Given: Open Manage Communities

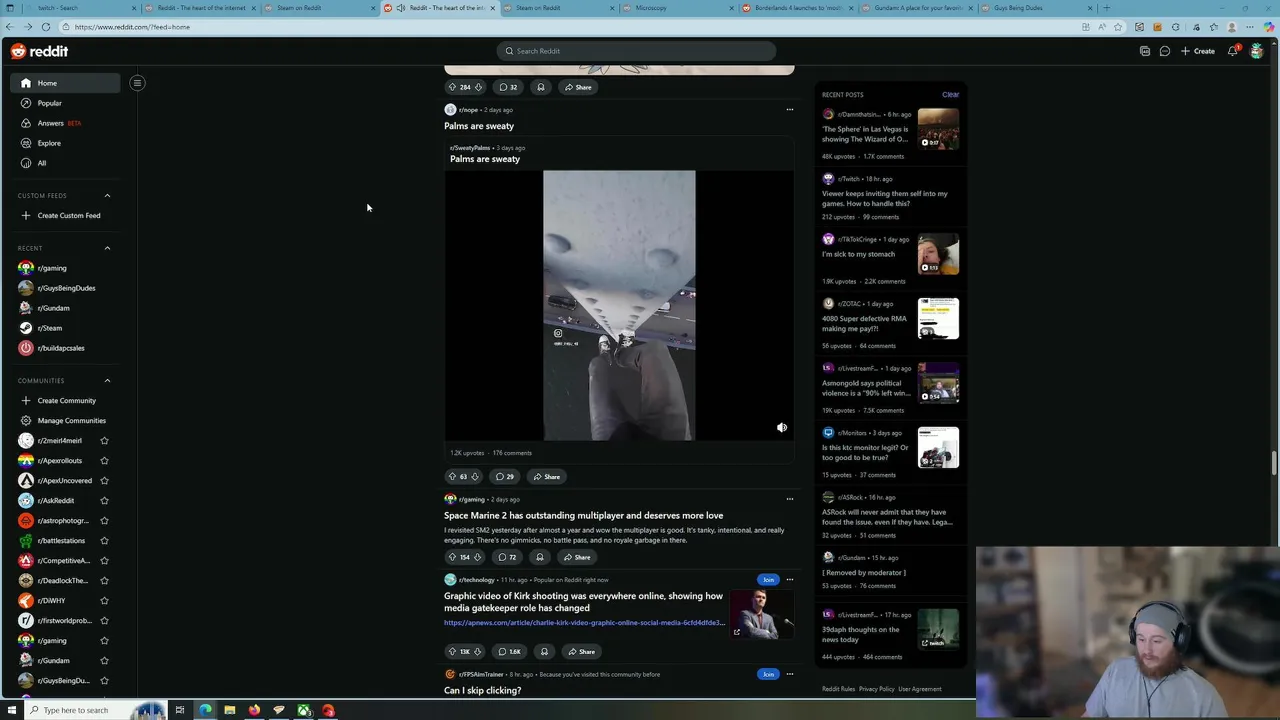Looking at the screenshot, I should 65,421.
